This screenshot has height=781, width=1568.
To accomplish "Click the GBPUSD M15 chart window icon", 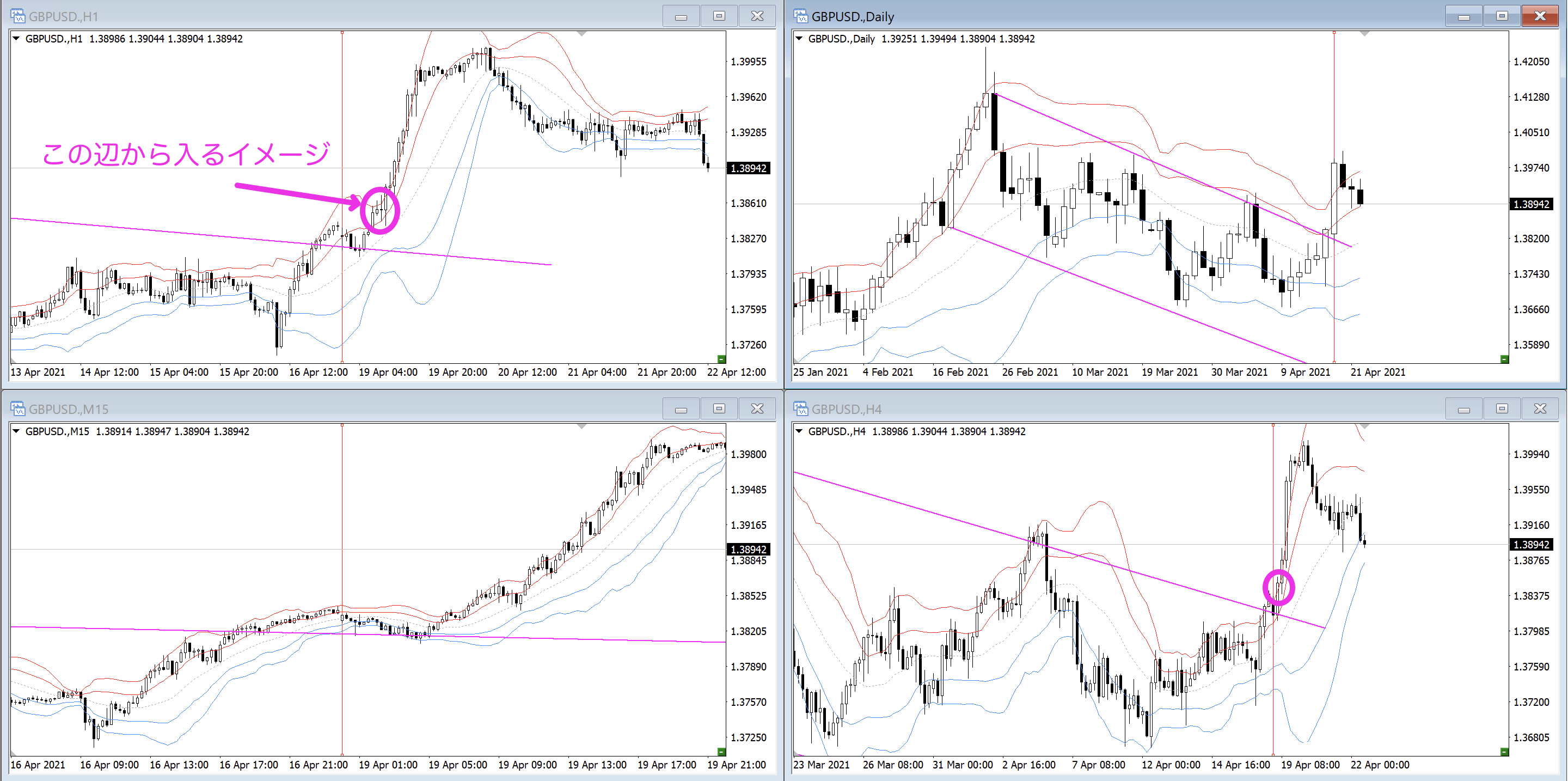I will click(17, 408).
